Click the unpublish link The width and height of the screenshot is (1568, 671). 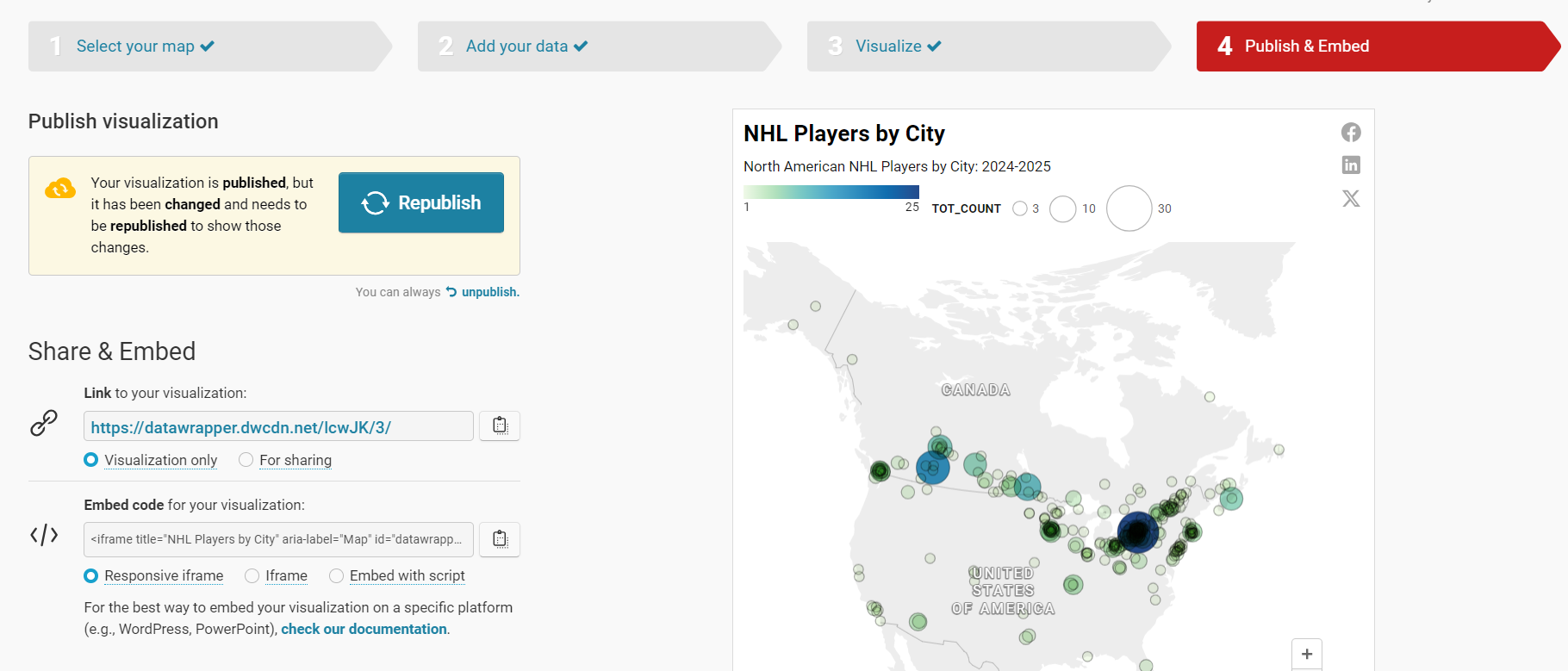489,292
